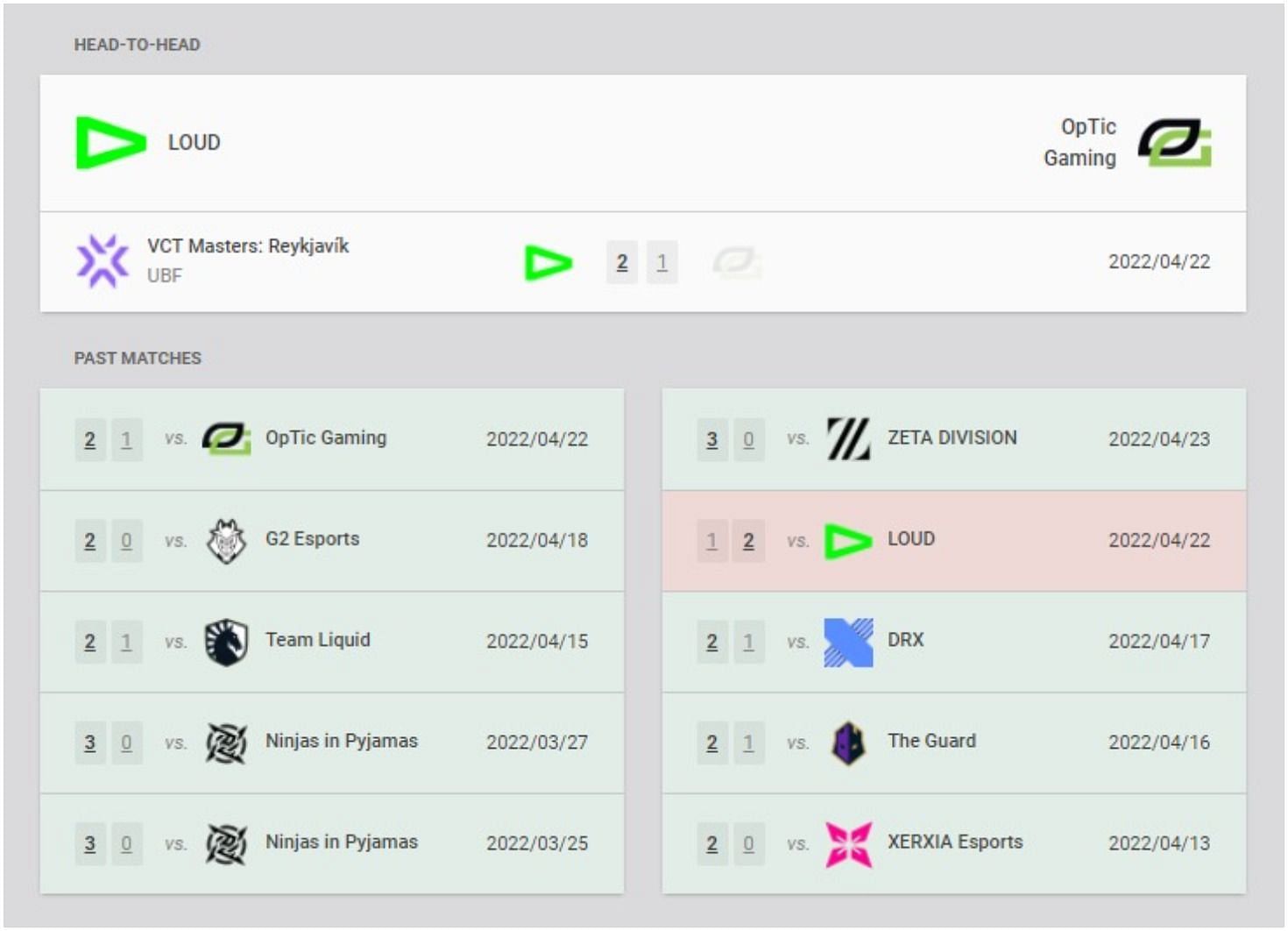The width and height of the screenshot is (1288, 931).
Task: Click LOUD logo in head-to-head match row
Action: point(548,263)
